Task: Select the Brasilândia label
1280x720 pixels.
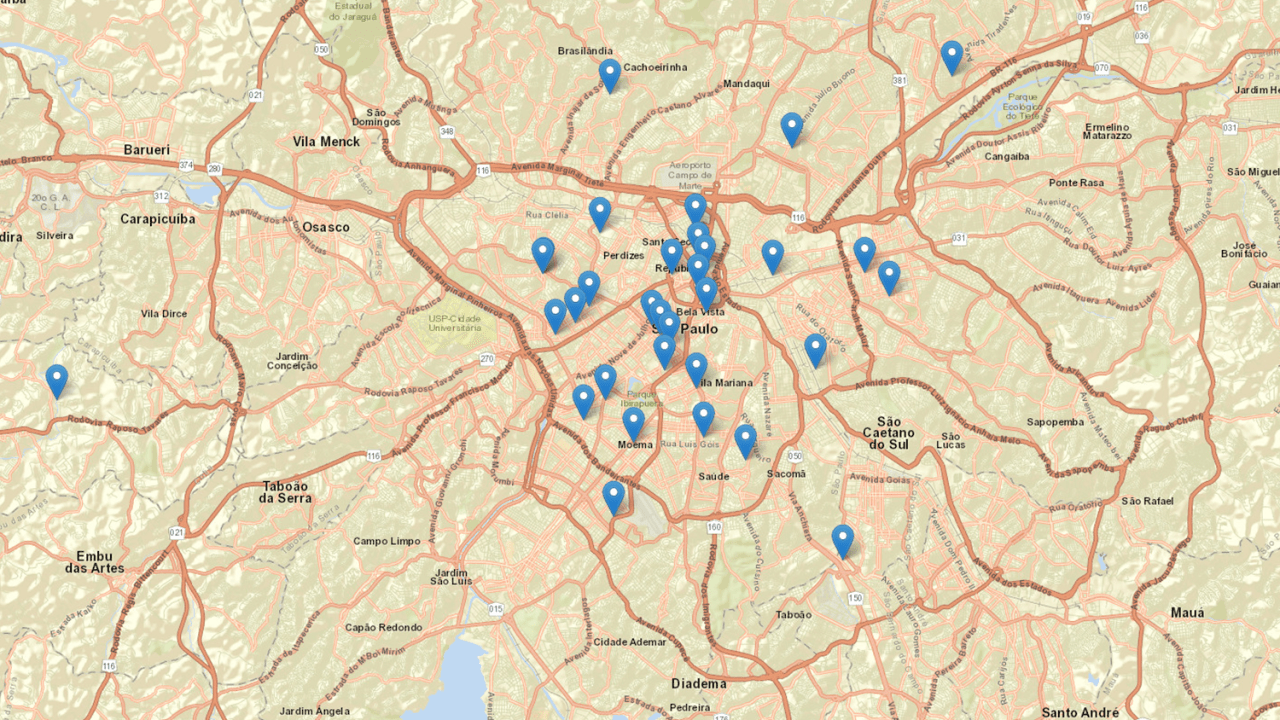Action: click(586, 50)
